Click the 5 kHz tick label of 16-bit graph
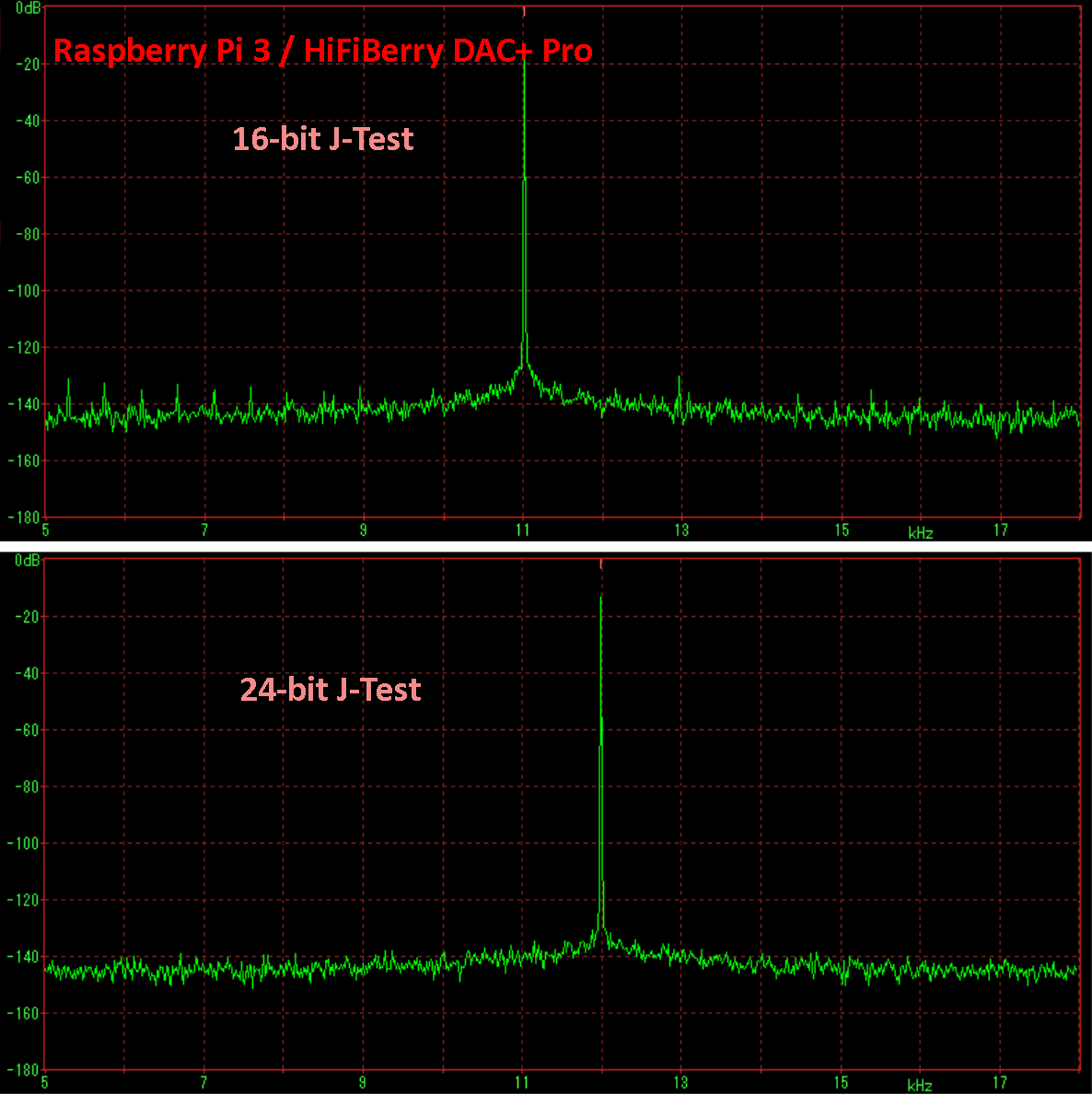The width and height of the screenshot is (1092, 1094). point(45,530)
